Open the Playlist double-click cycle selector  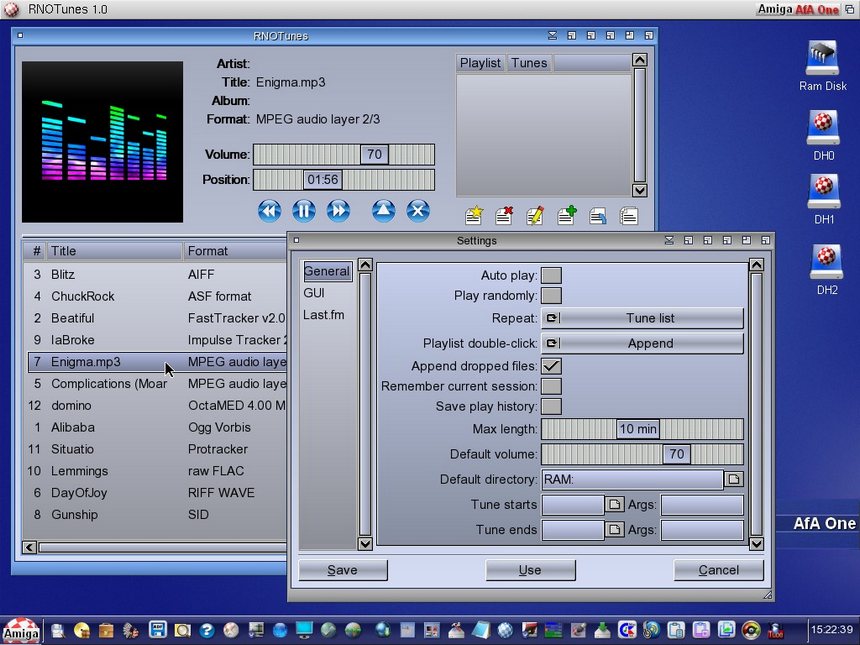click(642, 343)
